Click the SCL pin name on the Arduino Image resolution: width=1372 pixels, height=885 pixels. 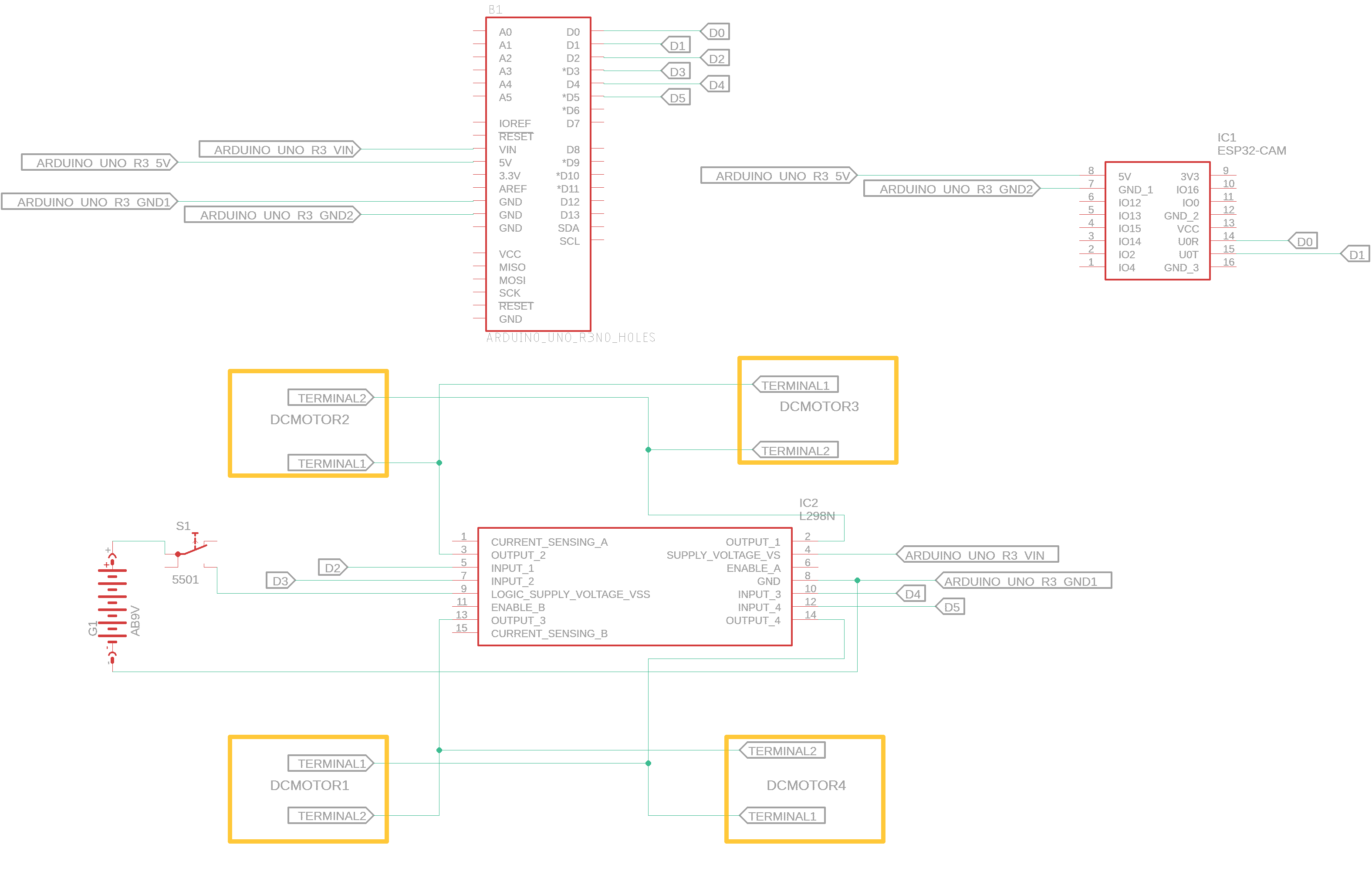(569, 241)
